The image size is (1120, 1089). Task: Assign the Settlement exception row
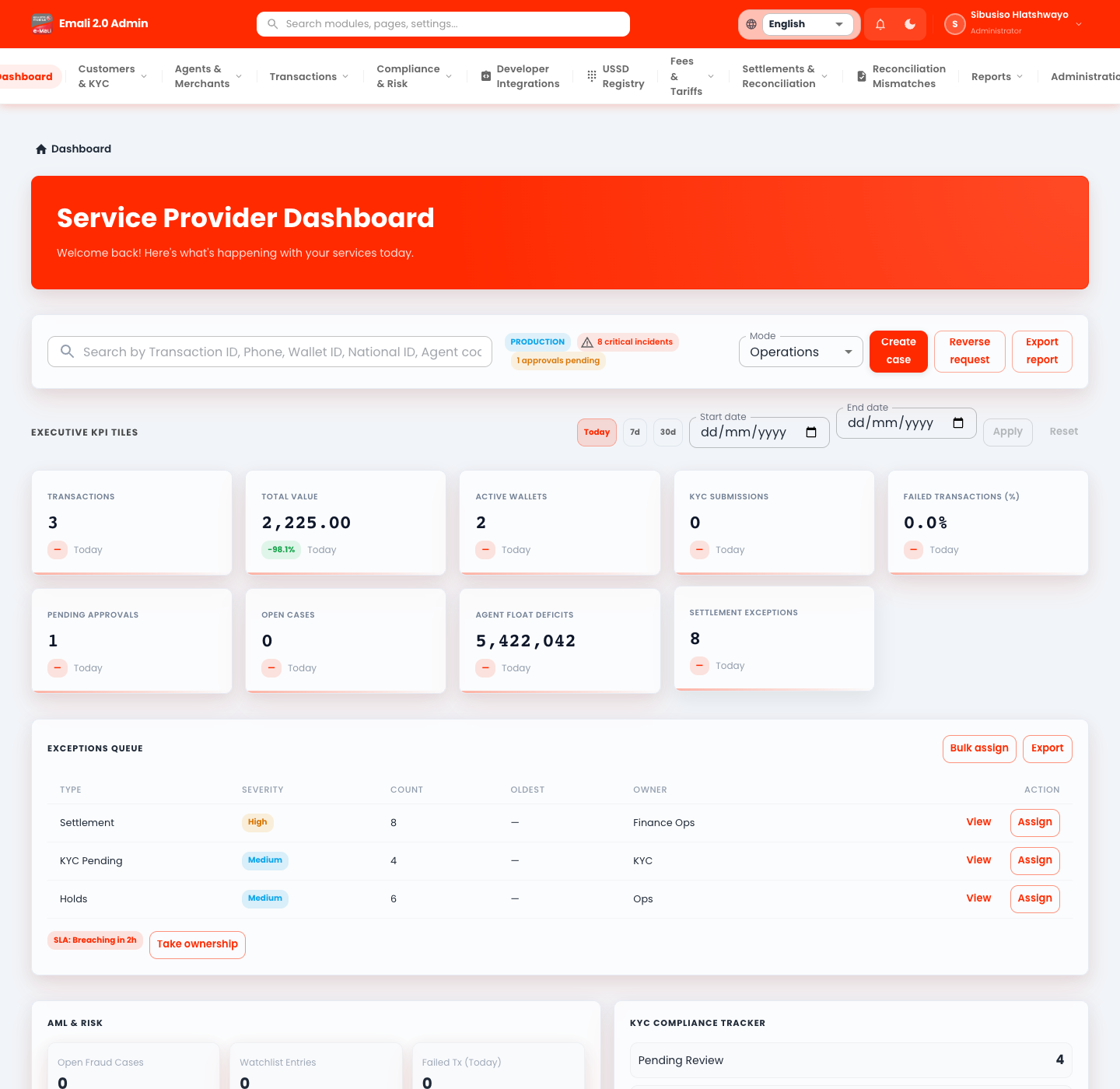(1035, 823)
